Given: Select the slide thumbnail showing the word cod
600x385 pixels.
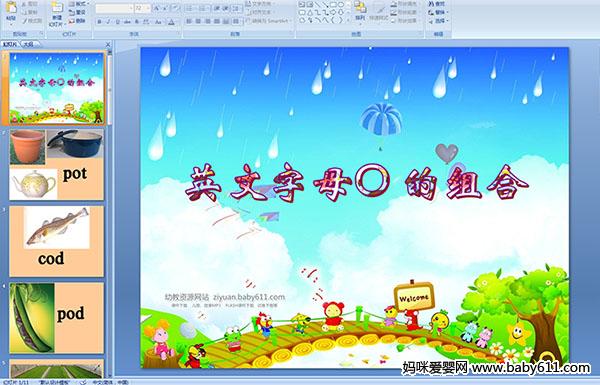Looking at the screenshot, I should click(x=57, y=241).
